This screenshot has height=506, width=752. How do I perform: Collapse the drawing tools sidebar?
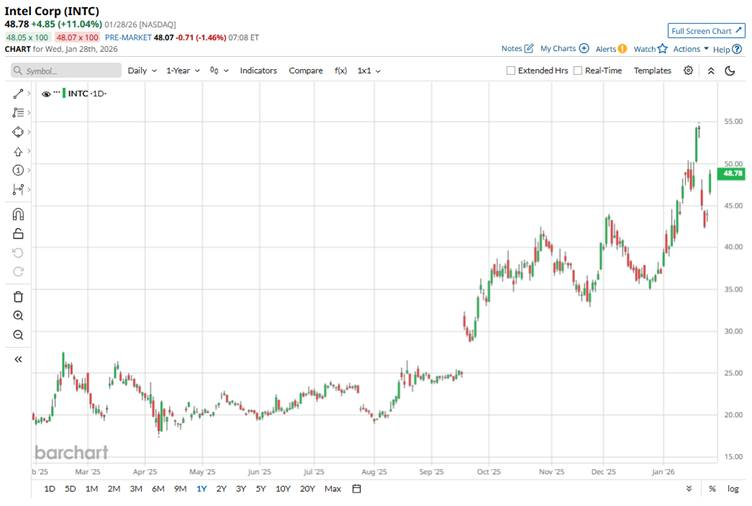(x=18, y=359)
